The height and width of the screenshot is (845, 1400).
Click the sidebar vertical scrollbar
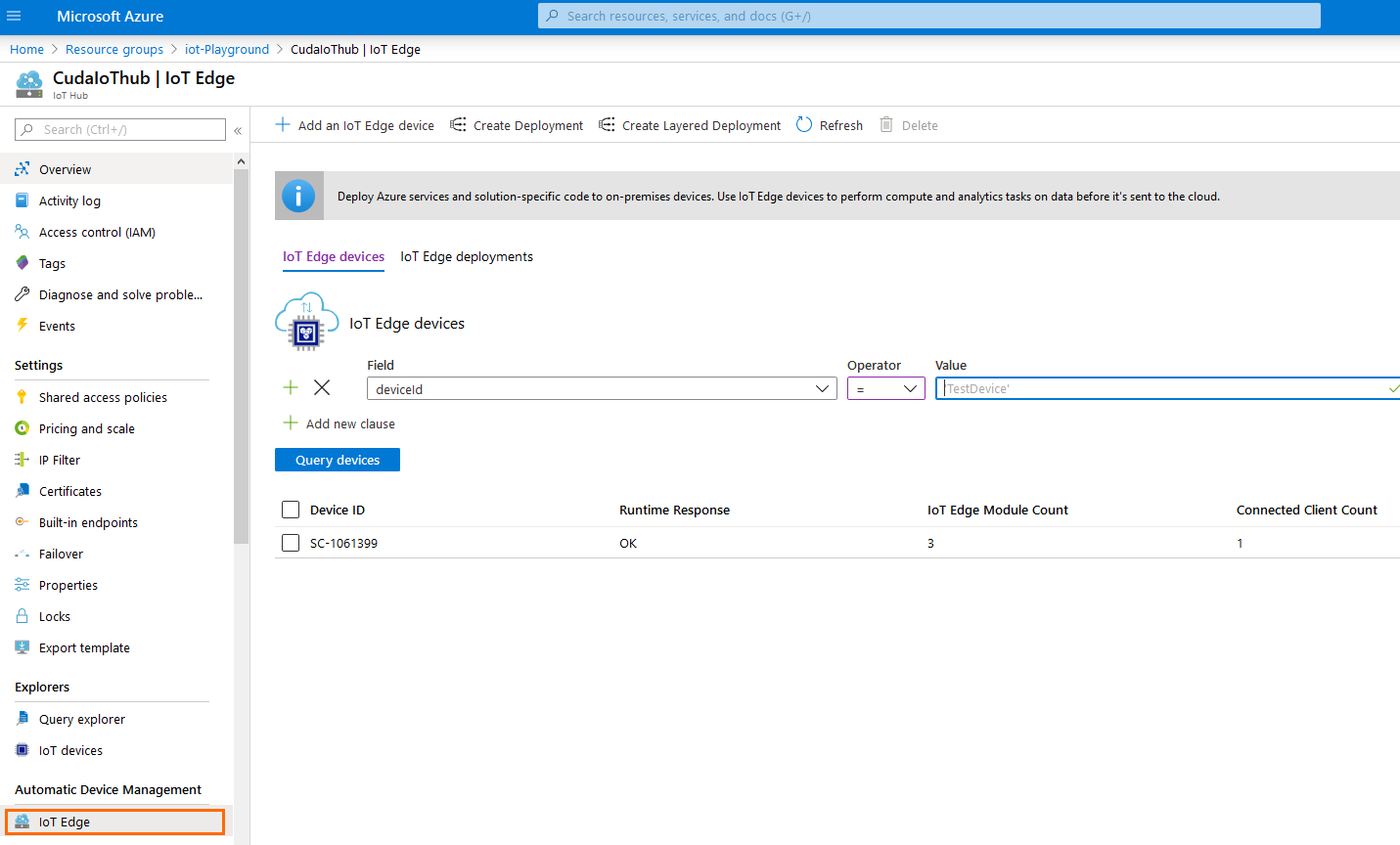242,357
